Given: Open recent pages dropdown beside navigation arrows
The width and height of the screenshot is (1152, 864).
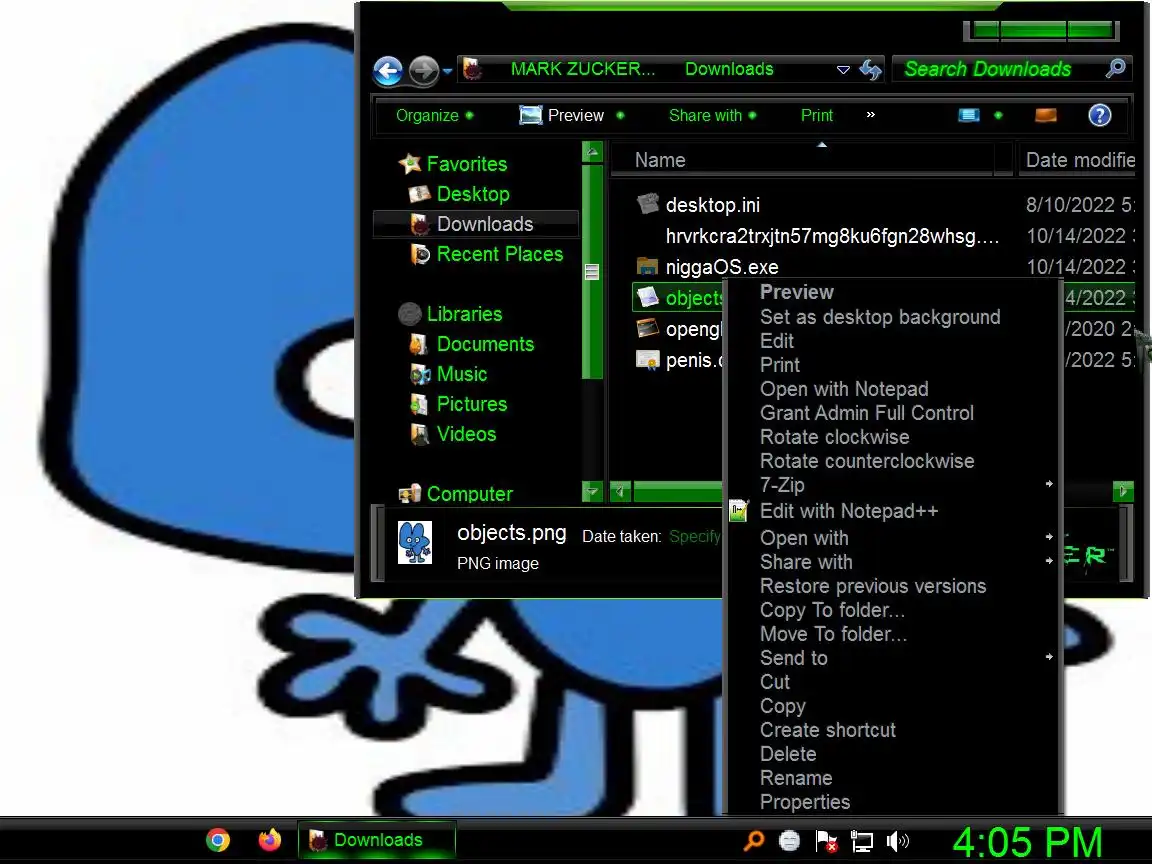Looking at the screenshot, I should [x=447, y=71].
